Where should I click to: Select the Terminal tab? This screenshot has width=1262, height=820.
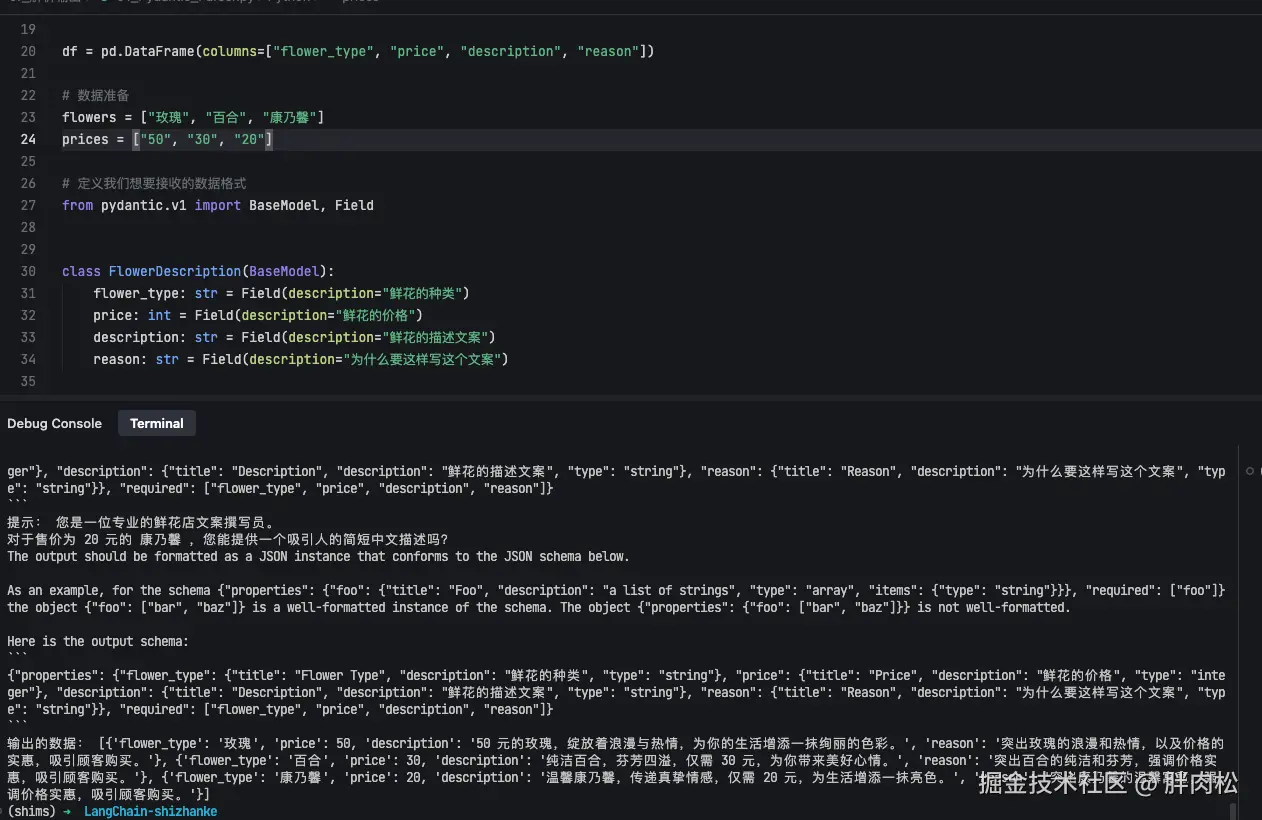(x=156, y=424)
